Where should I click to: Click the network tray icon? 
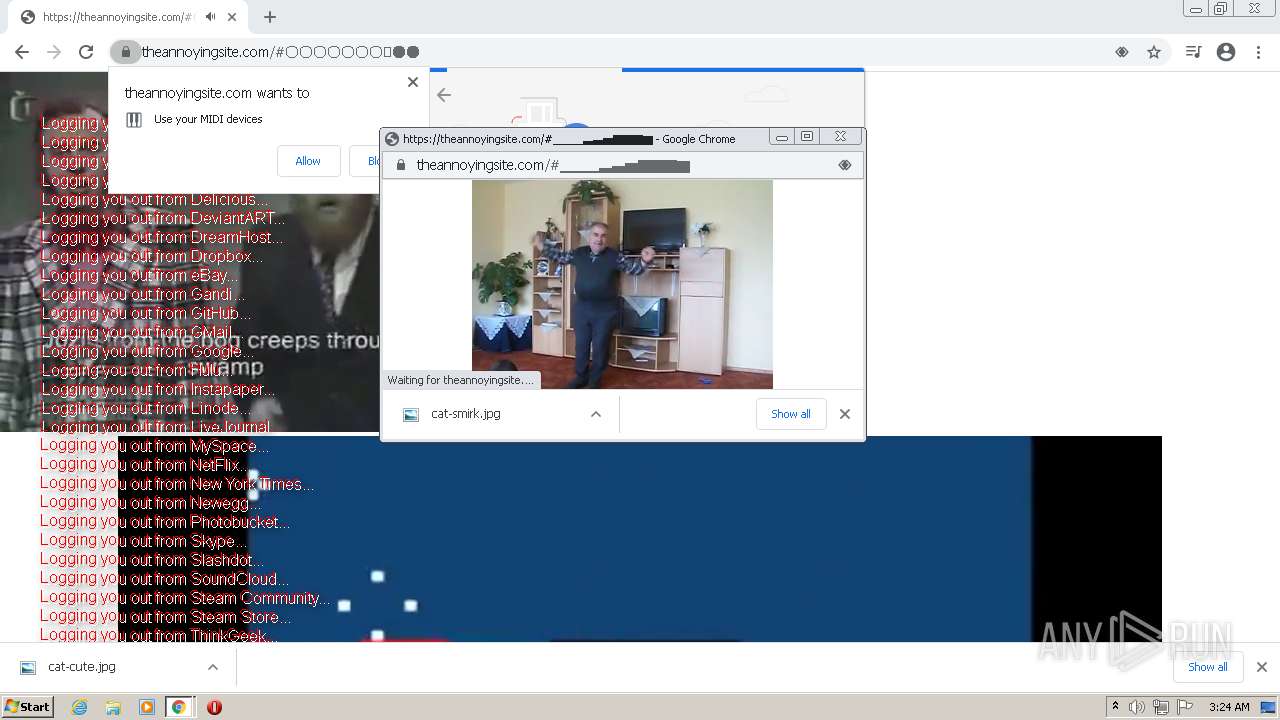[1161, 707]
